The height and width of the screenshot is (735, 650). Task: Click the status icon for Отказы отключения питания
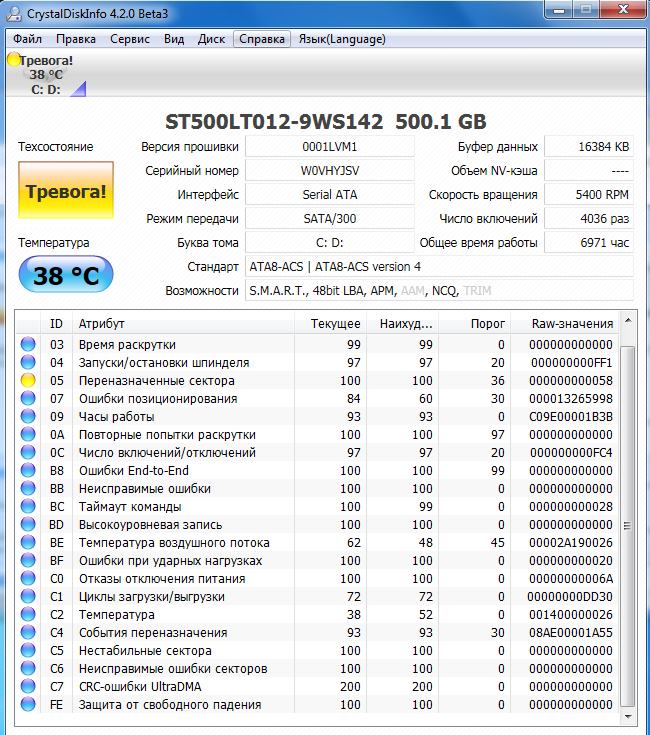[x=28, y=578]
